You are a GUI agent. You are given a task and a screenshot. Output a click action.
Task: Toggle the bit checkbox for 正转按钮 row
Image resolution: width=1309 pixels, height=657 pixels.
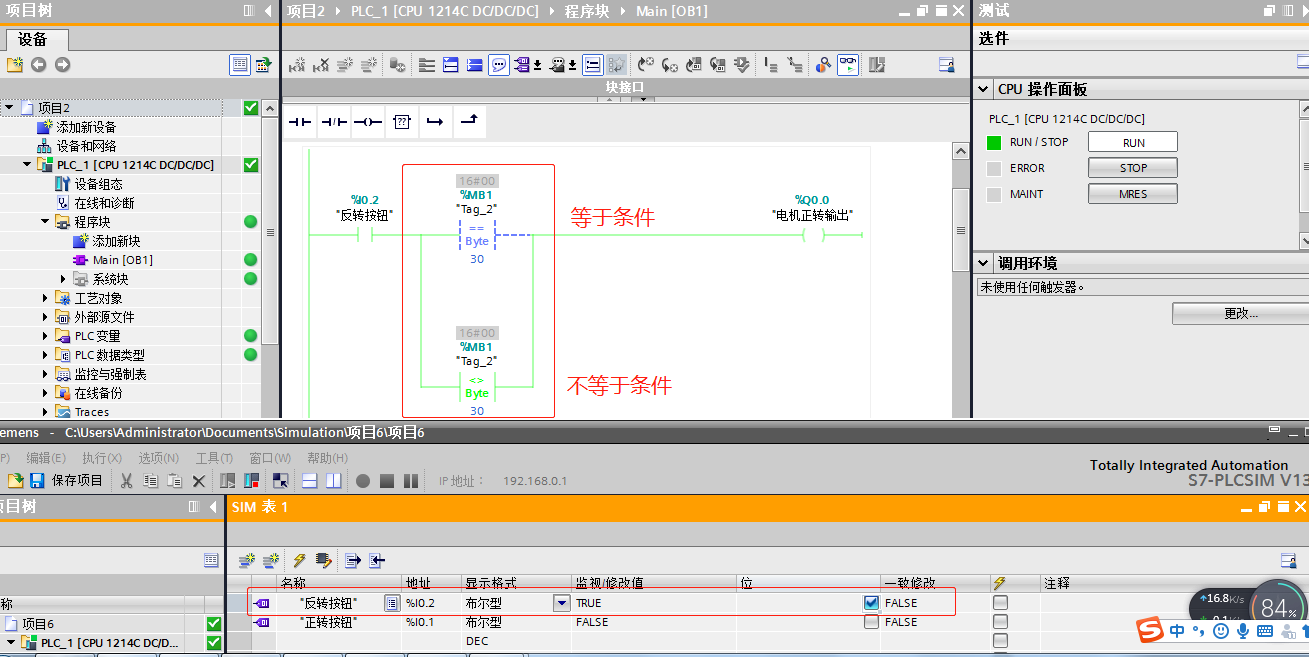pos(871,622)
